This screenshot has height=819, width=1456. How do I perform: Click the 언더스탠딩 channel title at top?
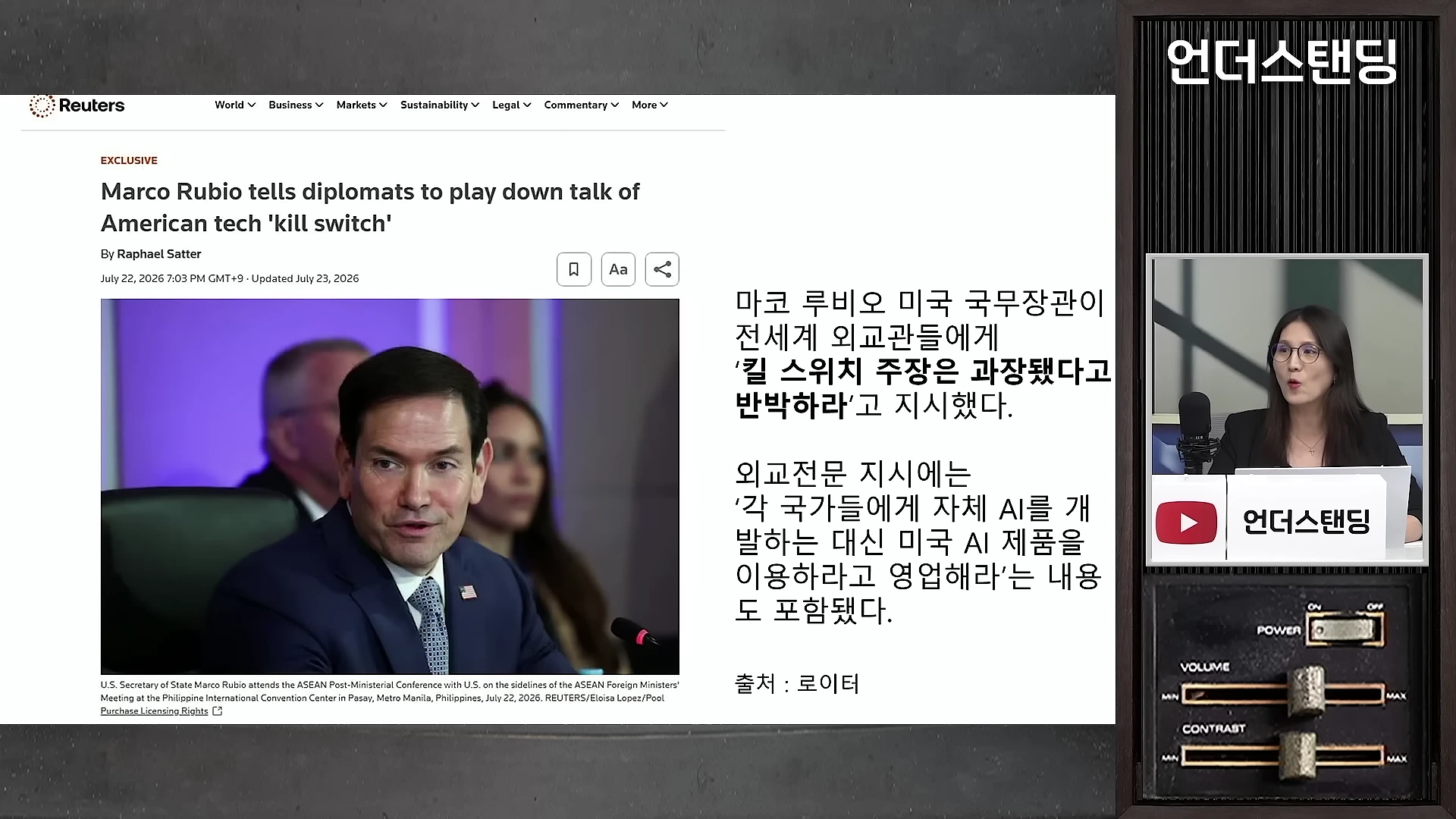point(1282,61)
